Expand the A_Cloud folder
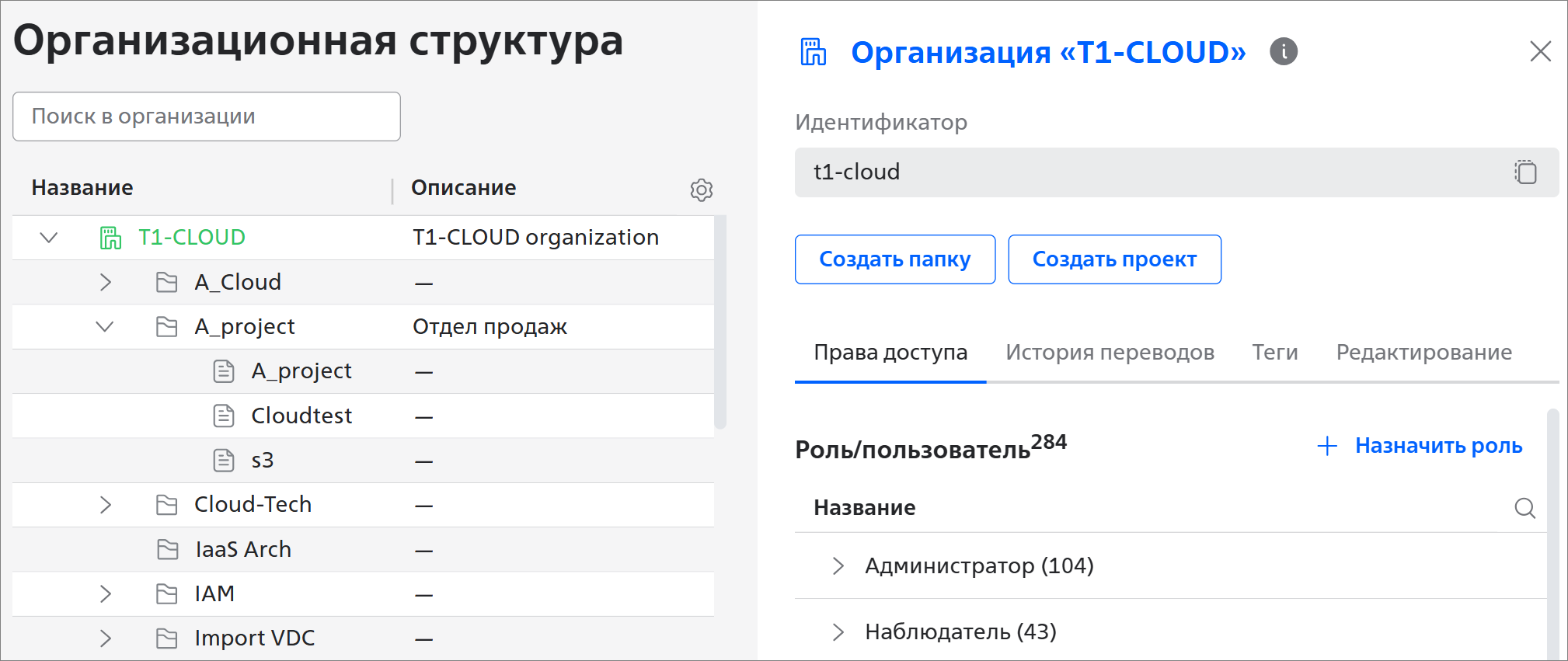 106,282
